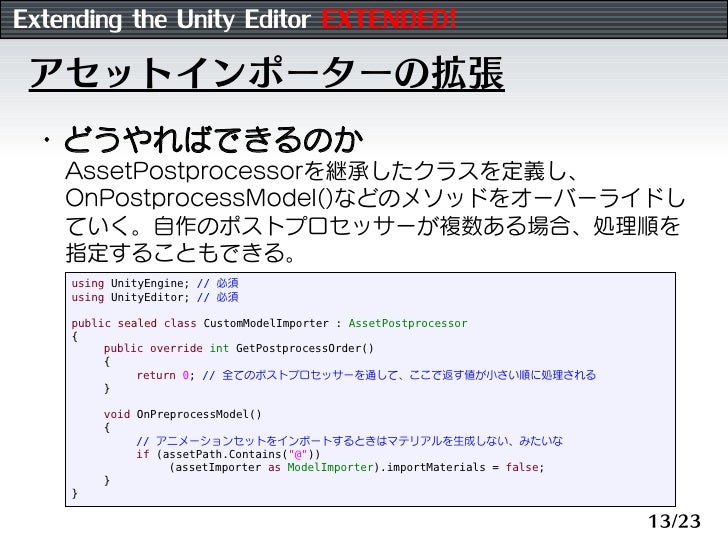Click the 'if (assetPath.Contains("@"))' line

(x=228, y=454)
